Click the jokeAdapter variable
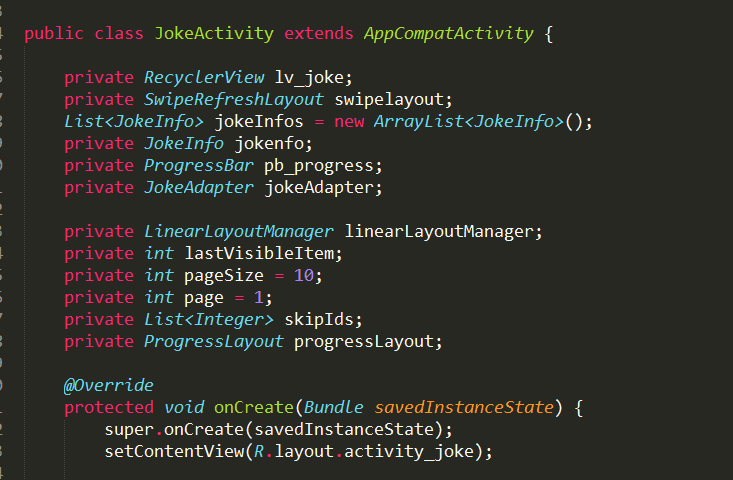 pos(319,187)
